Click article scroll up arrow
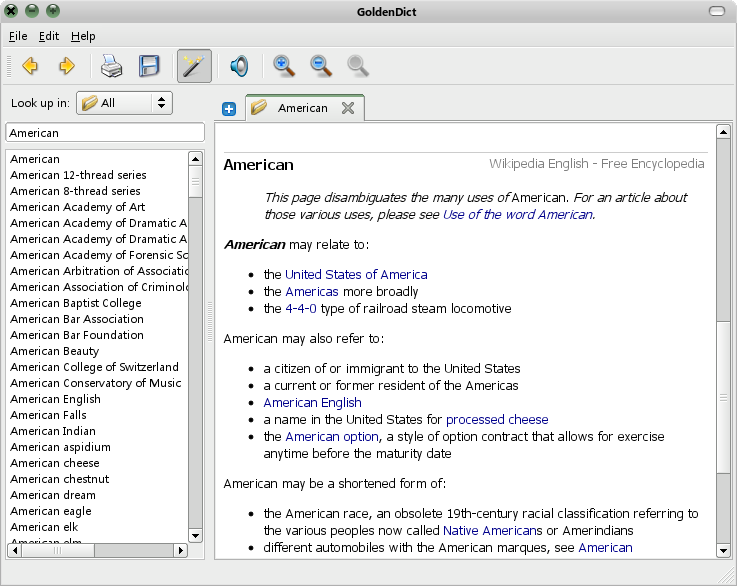The height and width of the screenshot is (586, 737). pos(723,132)
